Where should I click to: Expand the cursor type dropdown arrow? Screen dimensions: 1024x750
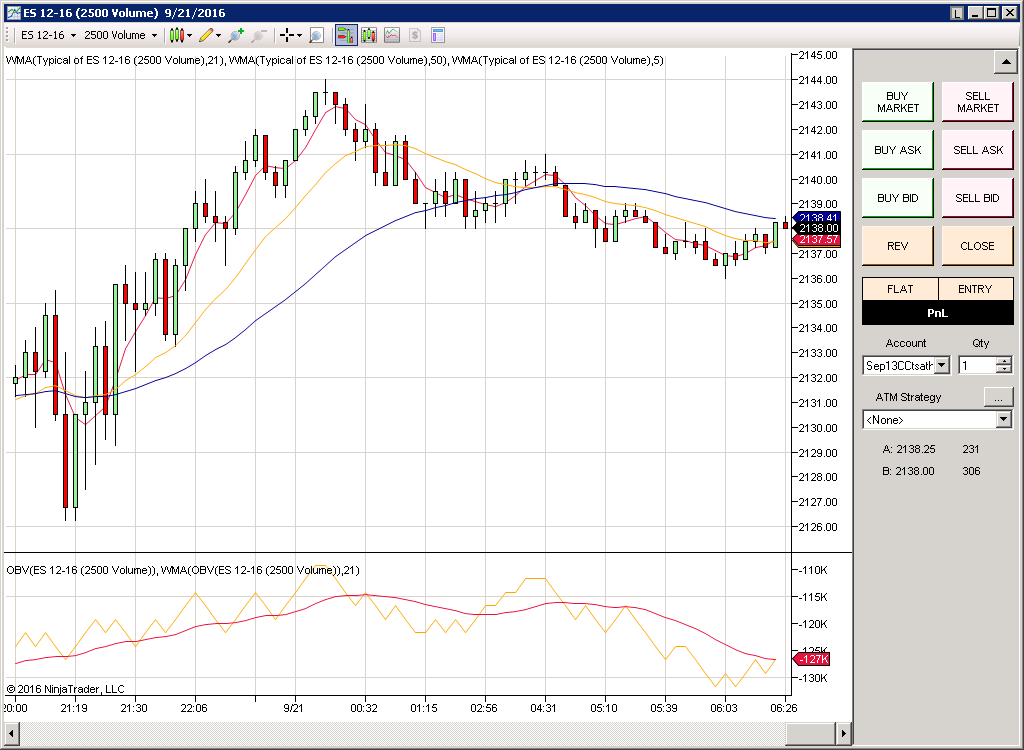[x=299, y=35]
